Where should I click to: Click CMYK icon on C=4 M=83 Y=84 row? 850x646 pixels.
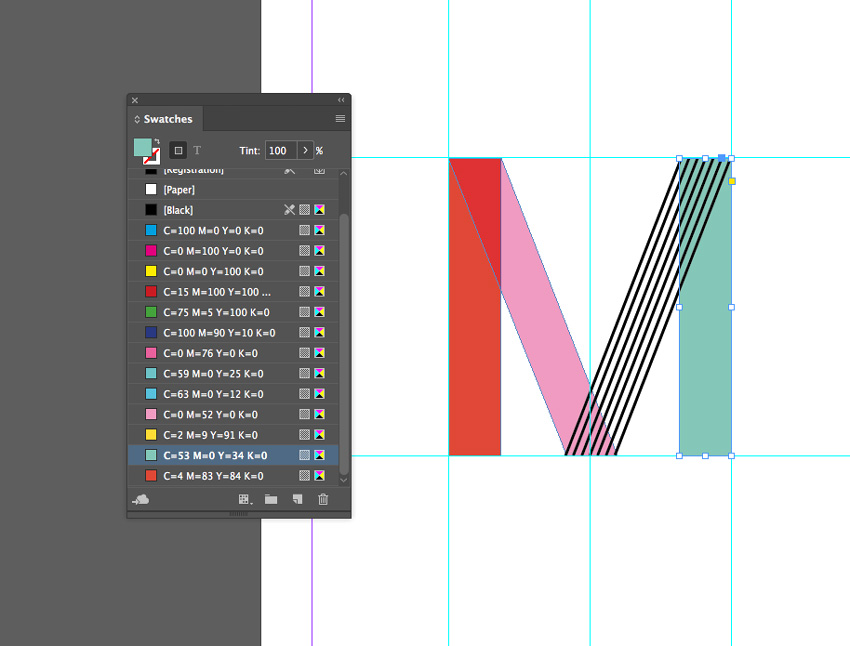(320, 476)
